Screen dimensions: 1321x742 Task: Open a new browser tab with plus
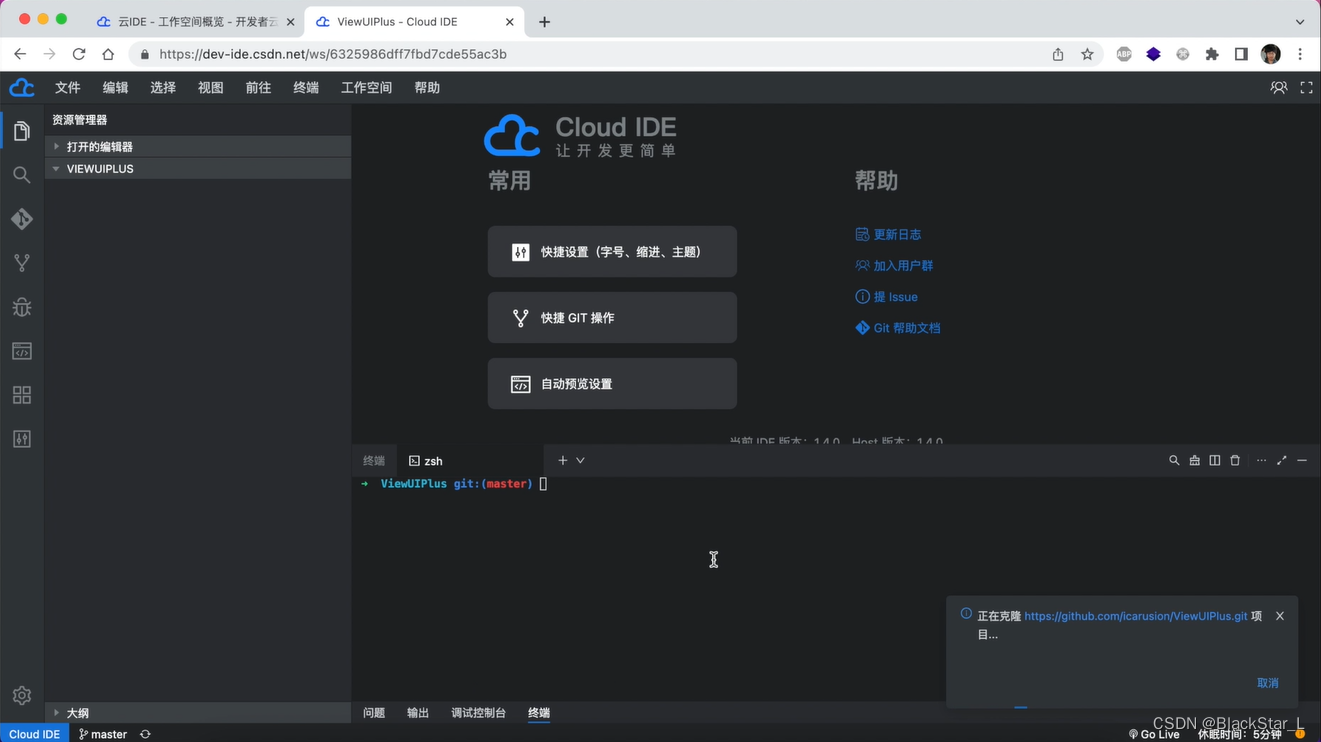[x=544, y=22]
